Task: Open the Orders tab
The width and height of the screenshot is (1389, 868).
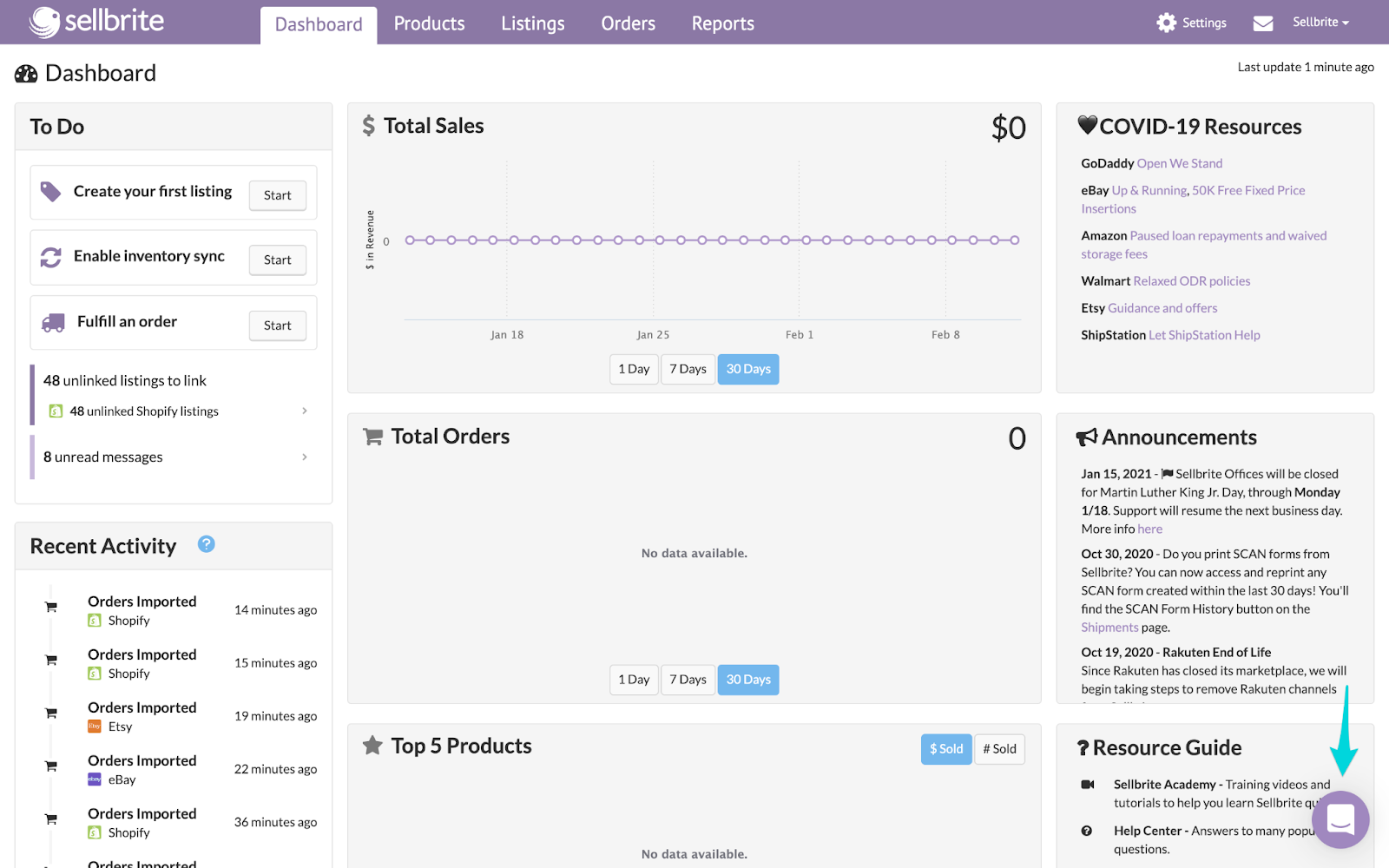Action: click(x=629, y=23)
